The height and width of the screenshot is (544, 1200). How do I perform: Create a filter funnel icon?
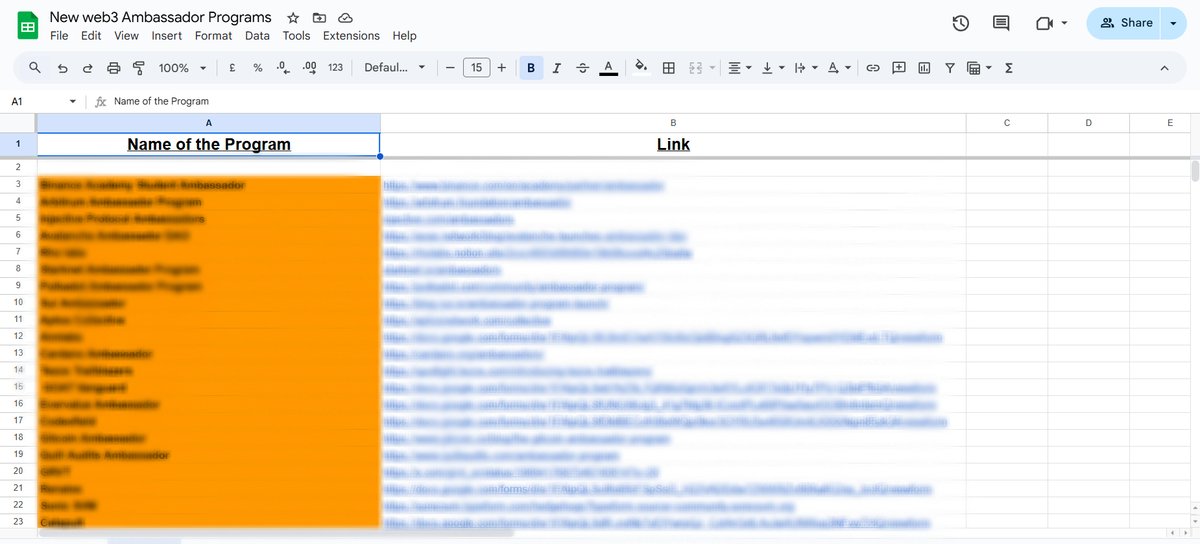(949, 68)
